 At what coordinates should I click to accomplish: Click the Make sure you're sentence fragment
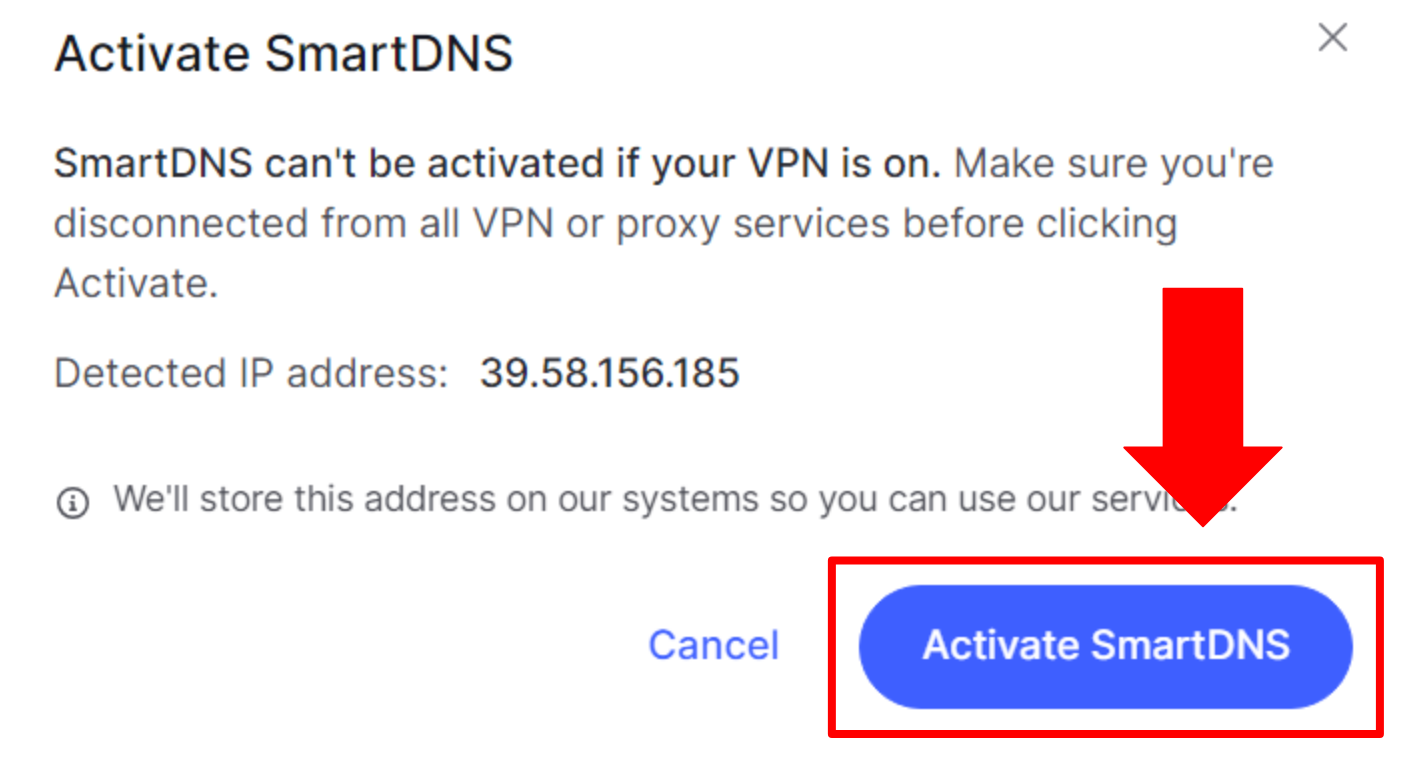click(1113, 163)
